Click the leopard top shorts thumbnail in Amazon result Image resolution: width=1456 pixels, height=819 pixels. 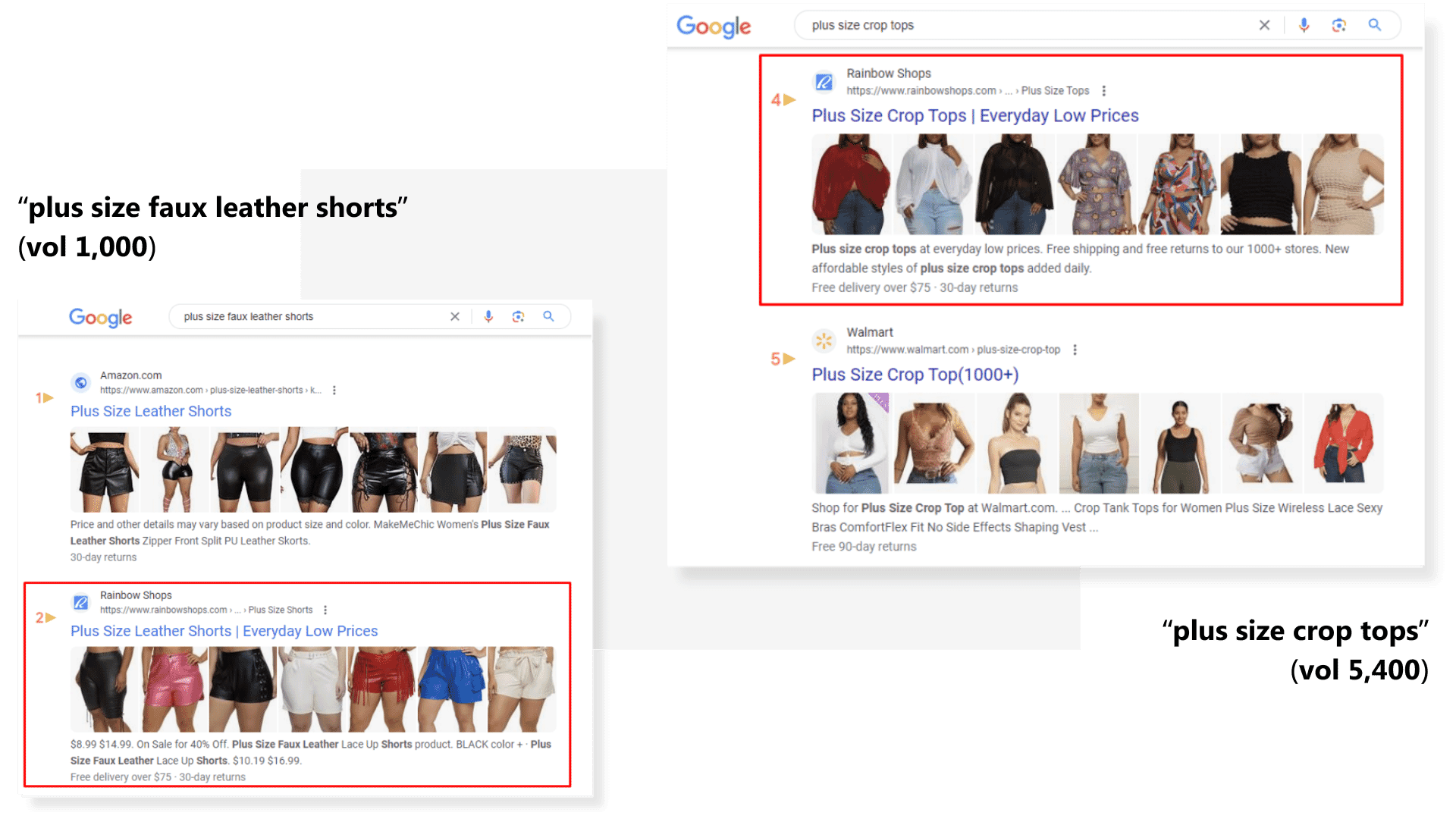522,469
